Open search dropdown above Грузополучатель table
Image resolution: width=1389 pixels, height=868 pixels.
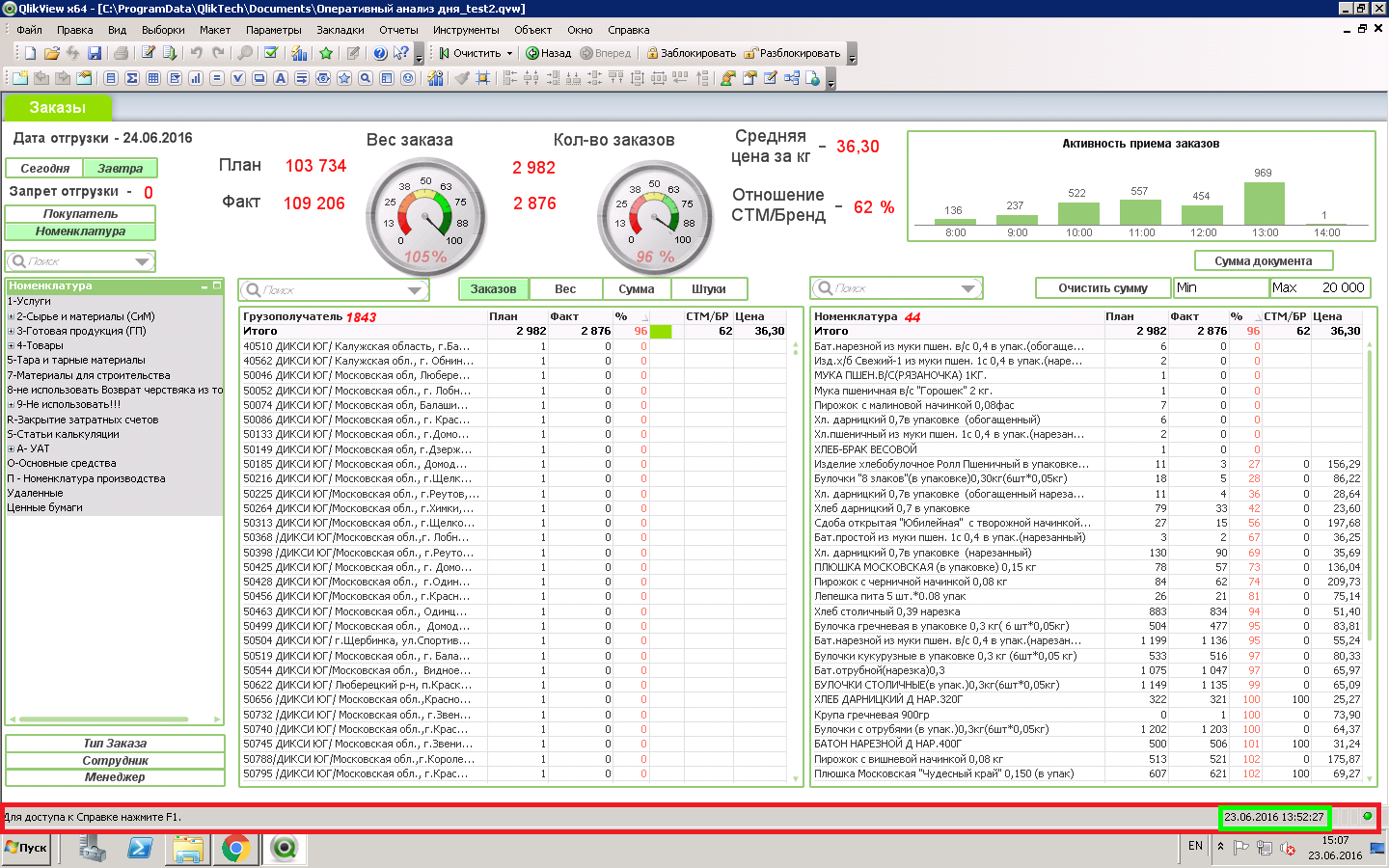tap(415, 289)
